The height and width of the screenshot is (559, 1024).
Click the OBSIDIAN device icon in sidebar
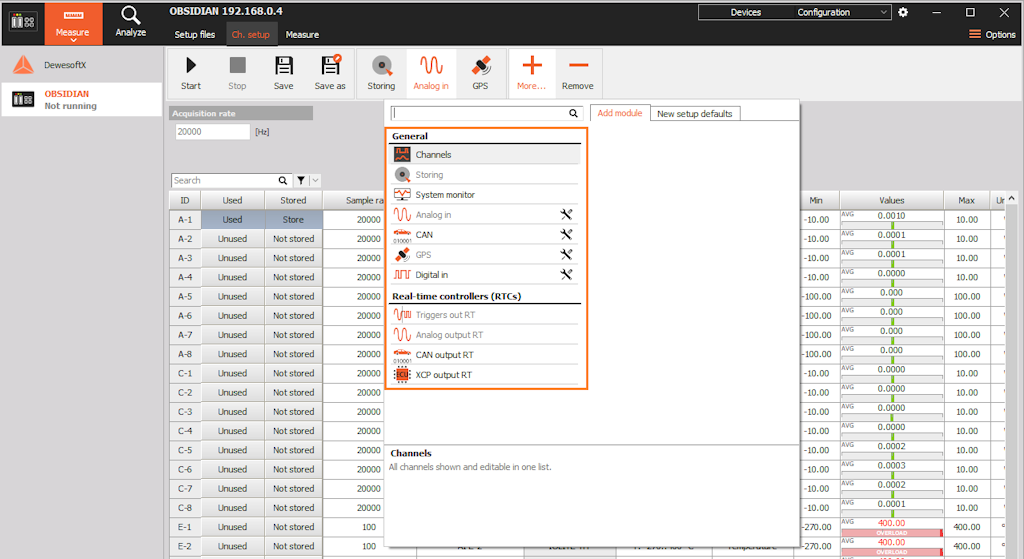coord(23,99)
